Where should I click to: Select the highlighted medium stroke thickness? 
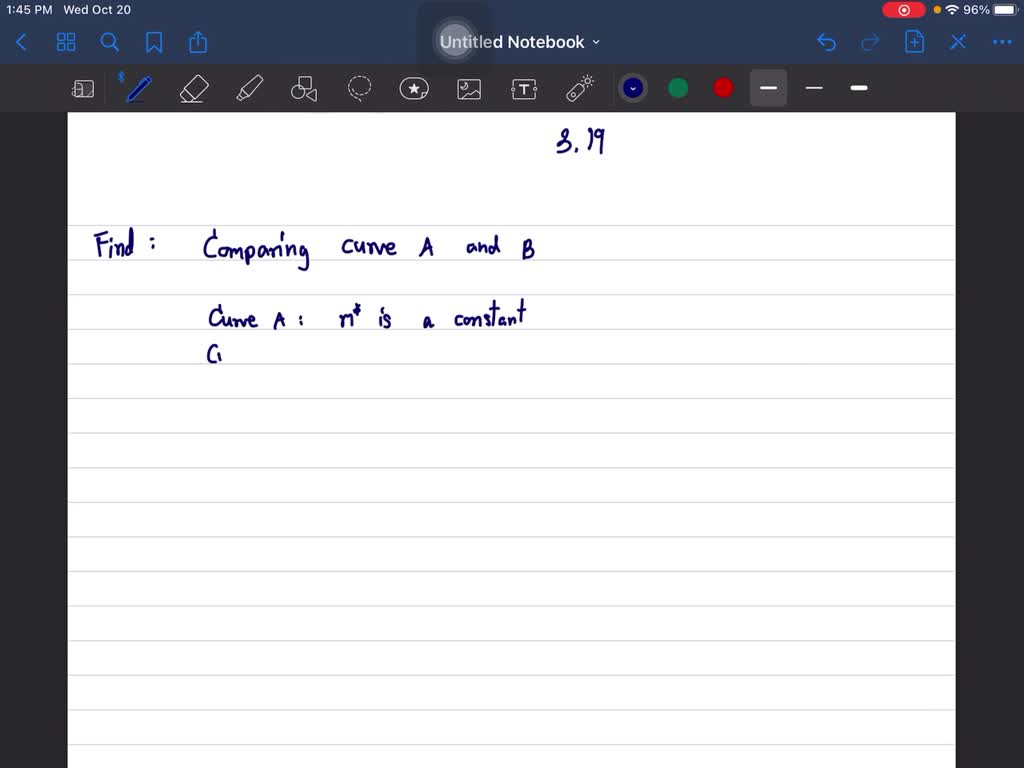tap(769, 88)
